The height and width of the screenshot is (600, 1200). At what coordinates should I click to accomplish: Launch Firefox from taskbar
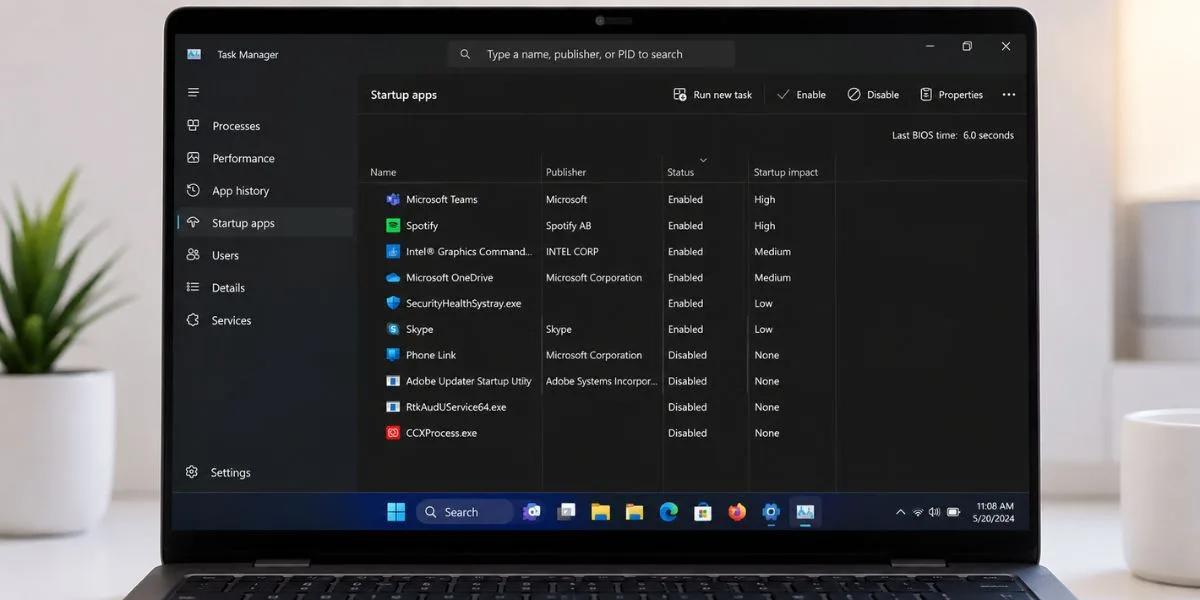click(737, 512)
